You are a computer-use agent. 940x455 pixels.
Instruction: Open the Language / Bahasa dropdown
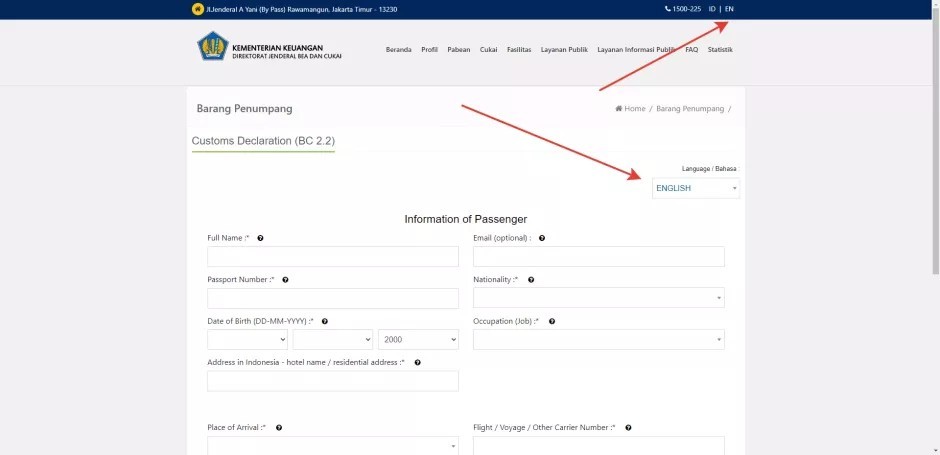tap(696, 188)
